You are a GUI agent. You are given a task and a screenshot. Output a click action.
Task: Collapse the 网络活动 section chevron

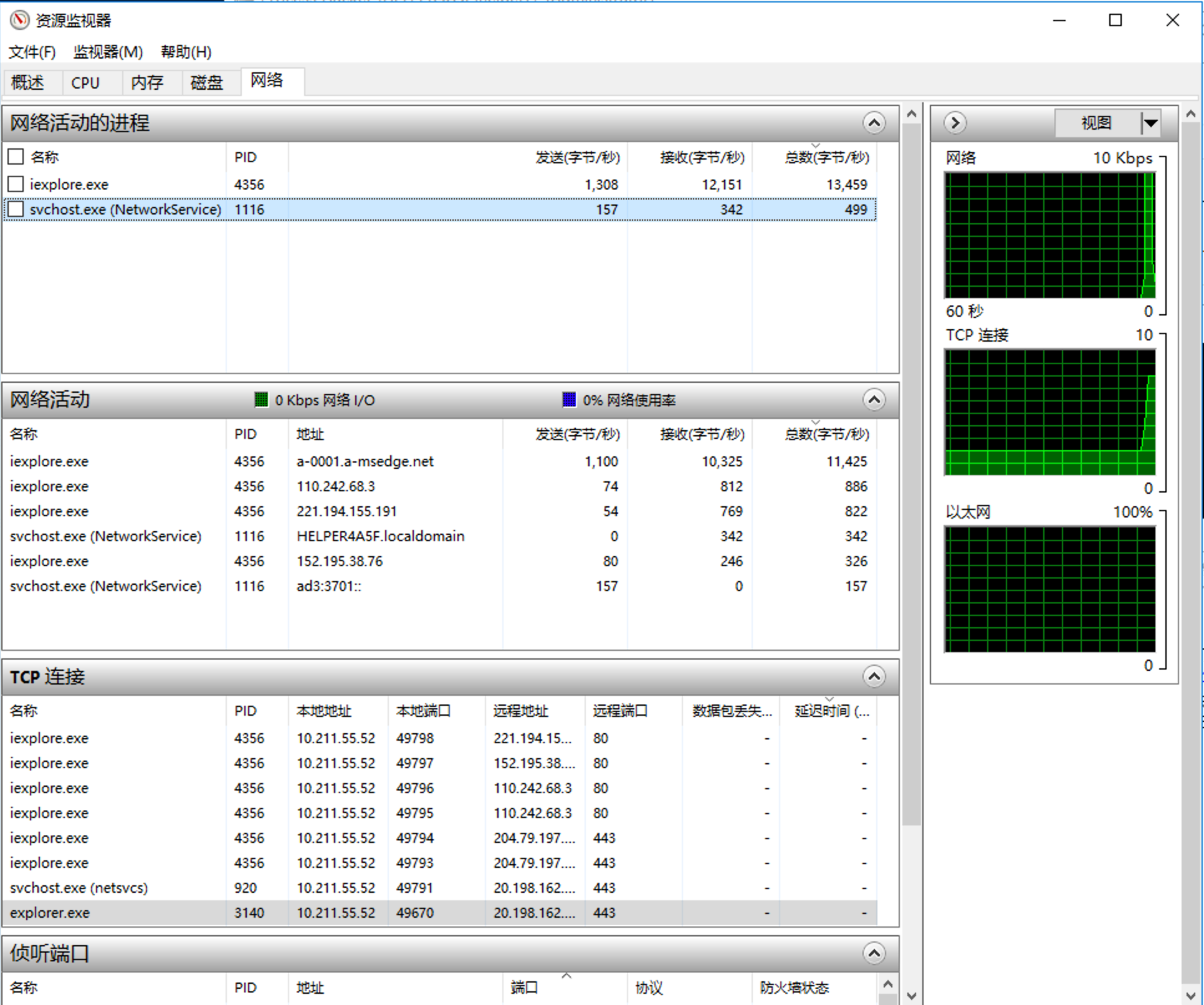click(x=874, y=400)
